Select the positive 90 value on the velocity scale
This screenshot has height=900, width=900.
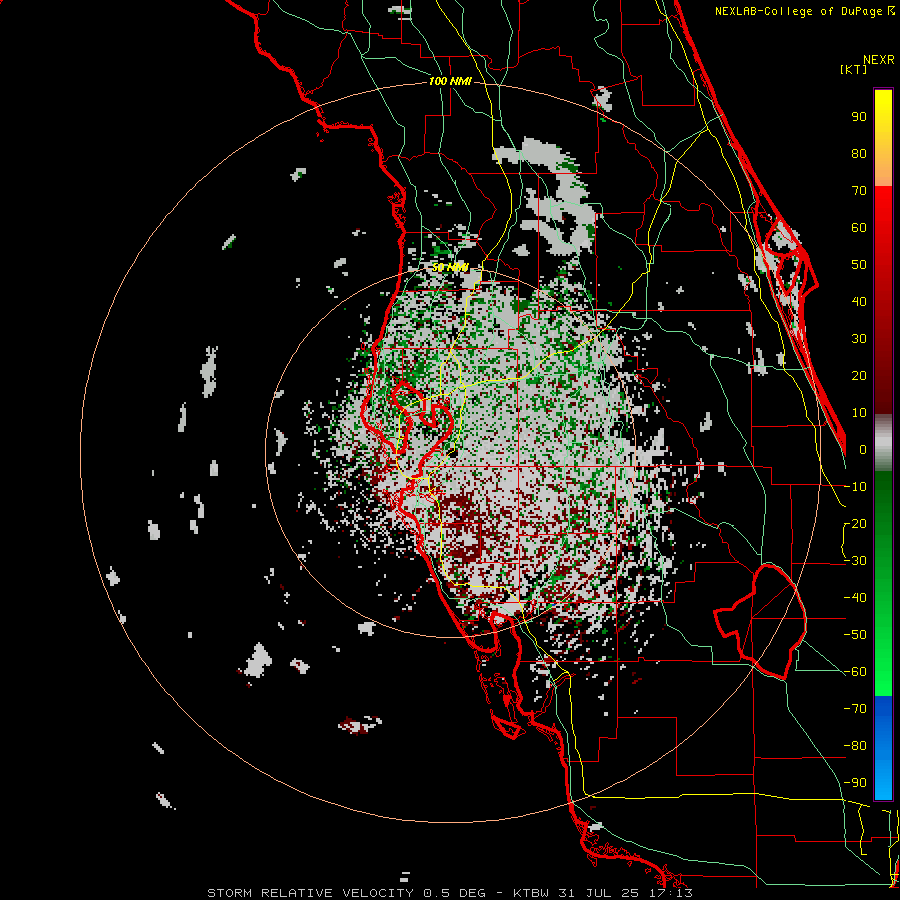(x=859, y=117)
